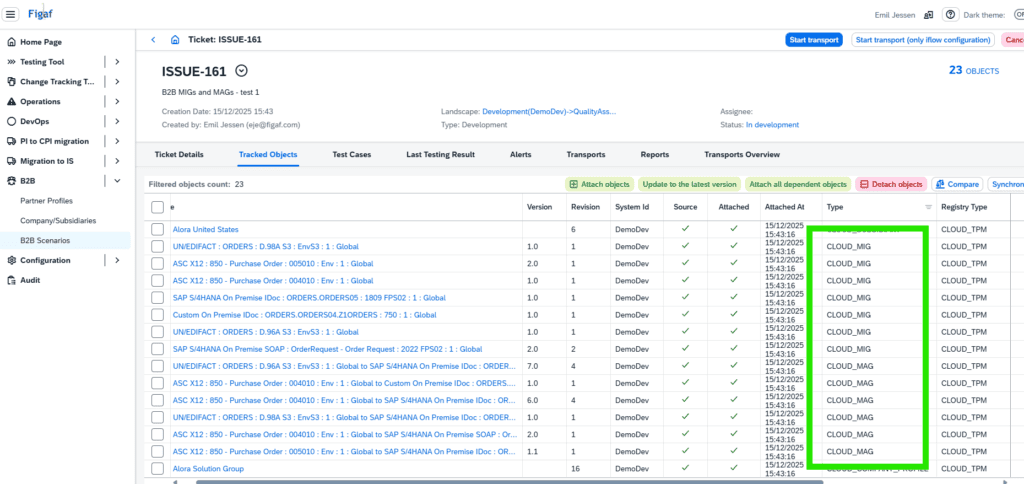Image resolution: width=1024 pixels, height=484 pixels.
Task: Open the Alora Solution Group link
Action: click(208, 468)
